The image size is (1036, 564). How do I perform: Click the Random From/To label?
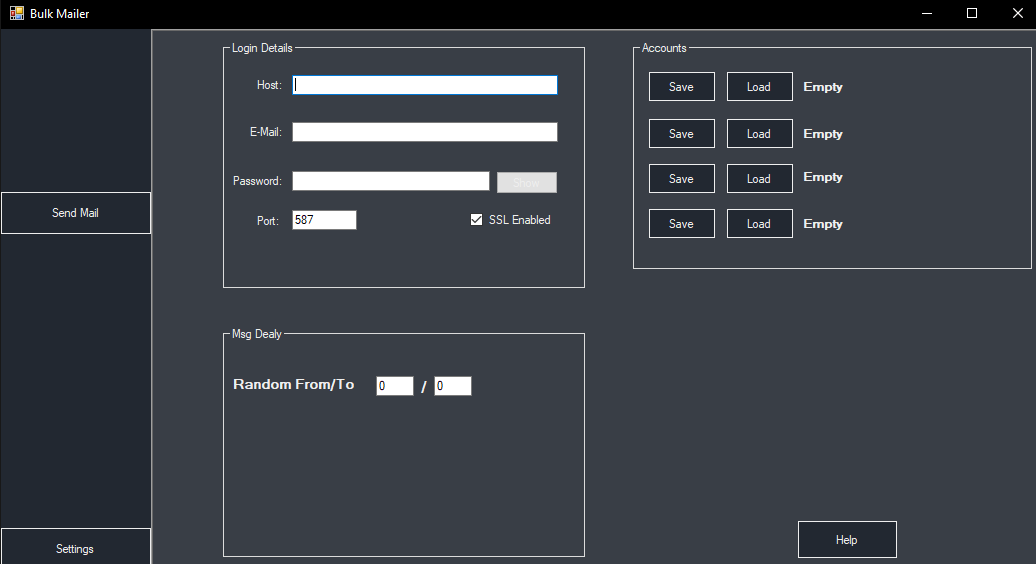pyautogui.click(x=293, y=384)
